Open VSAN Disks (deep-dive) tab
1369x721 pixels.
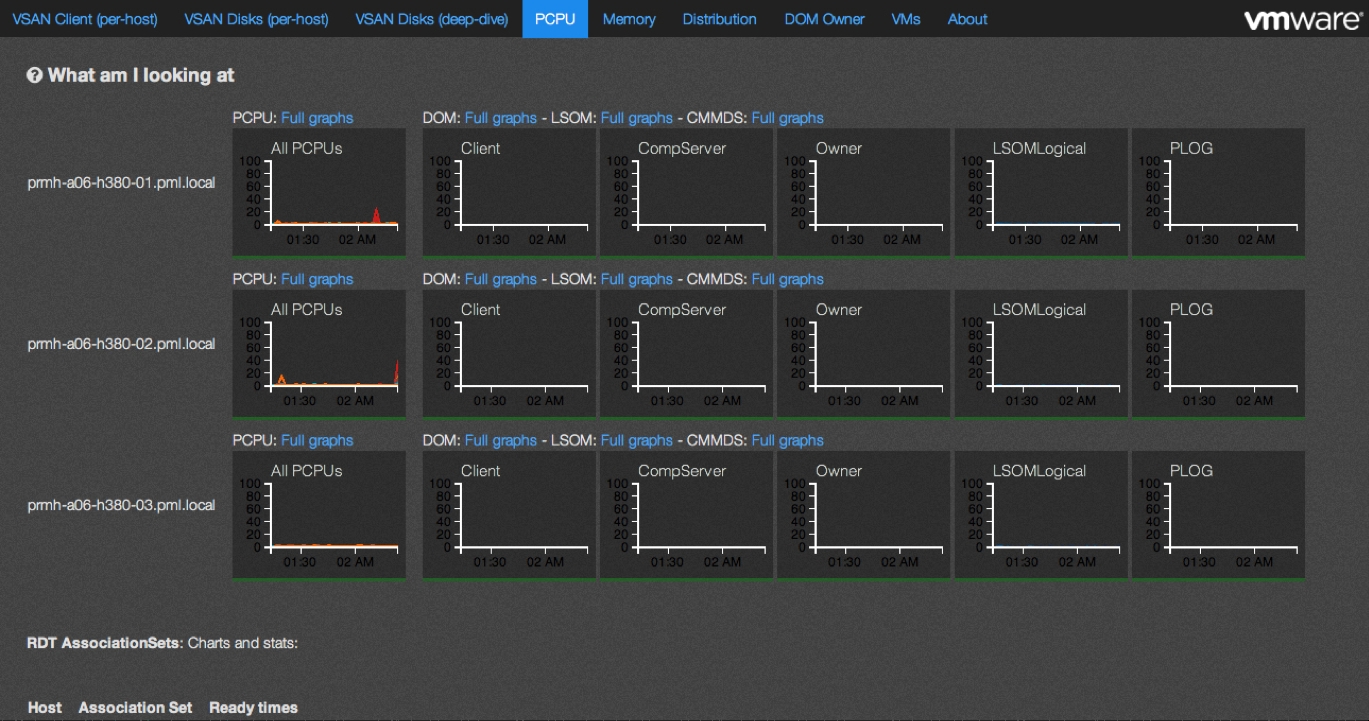432,19
